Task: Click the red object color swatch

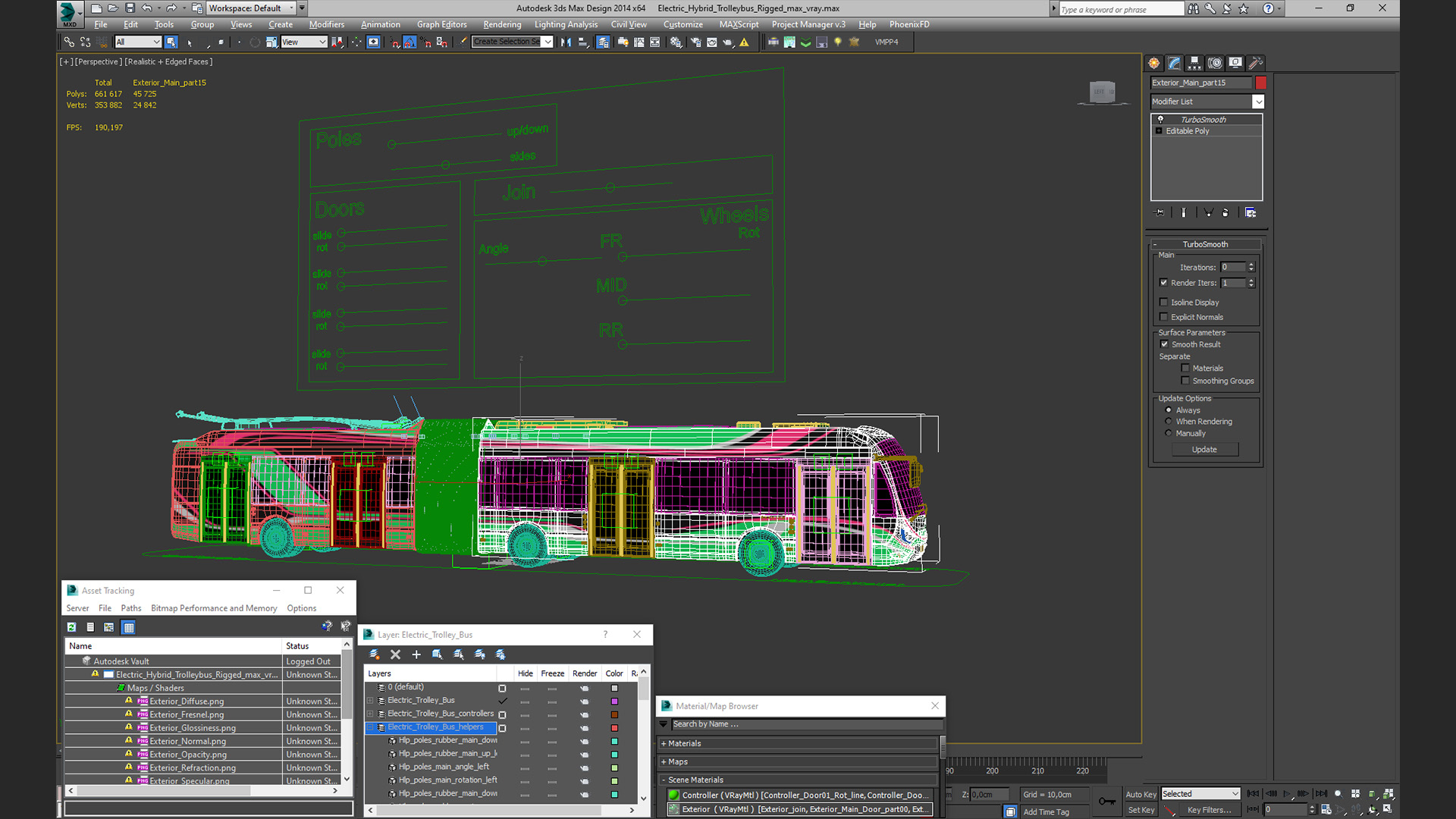Action: point(1260,83)
